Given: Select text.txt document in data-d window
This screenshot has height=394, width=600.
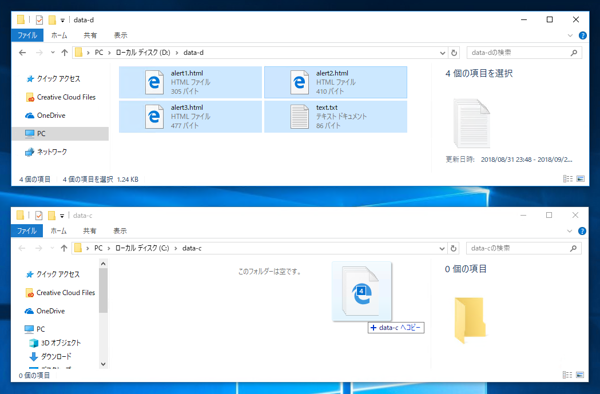Looking at the screenshot, I should [x=336, y=117].
